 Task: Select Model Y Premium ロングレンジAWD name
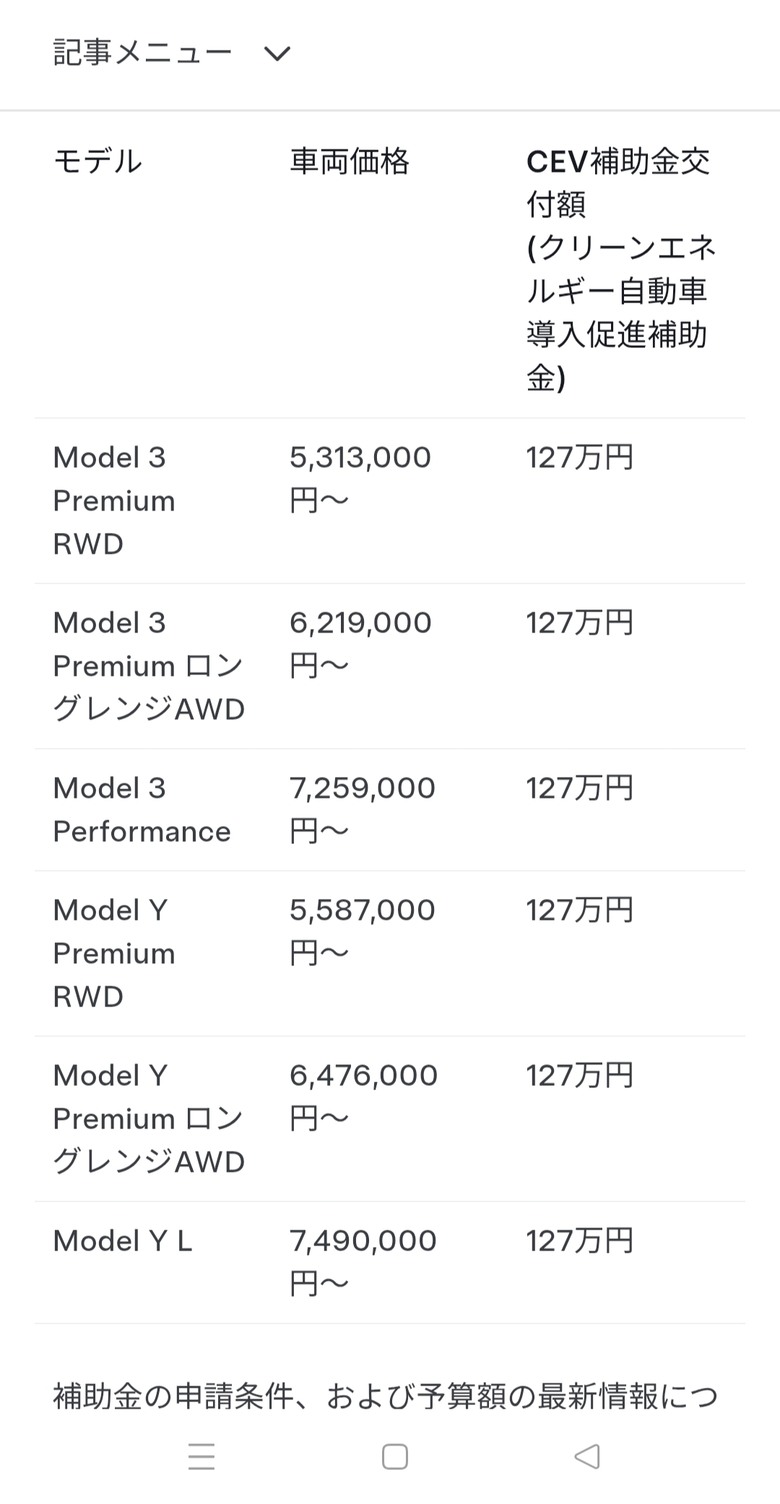pos(149,1119)
